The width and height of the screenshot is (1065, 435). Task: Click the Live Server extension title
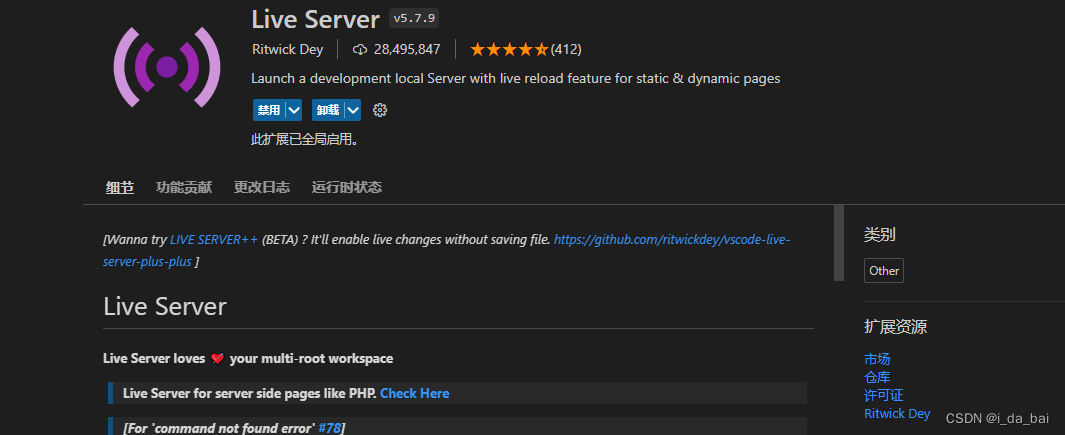(315, 19)
